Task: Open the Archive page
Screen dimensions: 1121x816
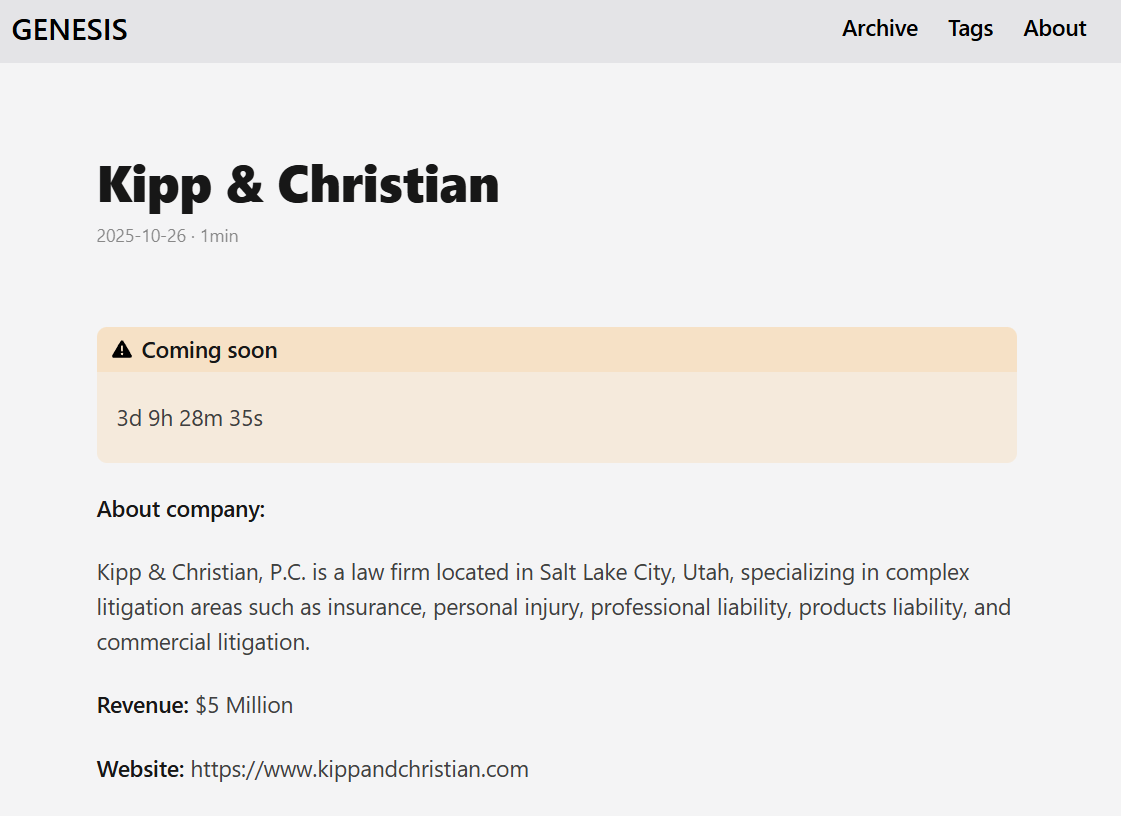Action: point(879,29)
